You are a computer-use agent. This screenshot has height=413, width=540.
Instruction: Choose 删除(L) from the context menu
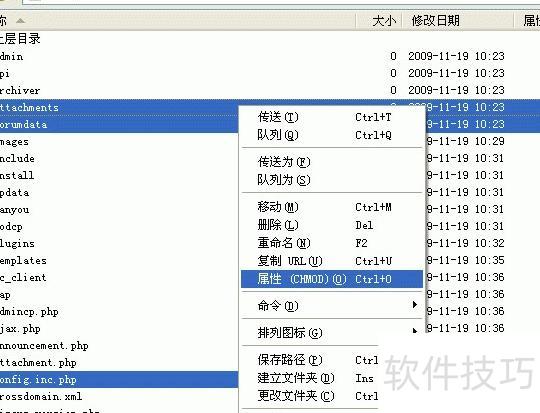pyautogui.click(x=332, y=225)
